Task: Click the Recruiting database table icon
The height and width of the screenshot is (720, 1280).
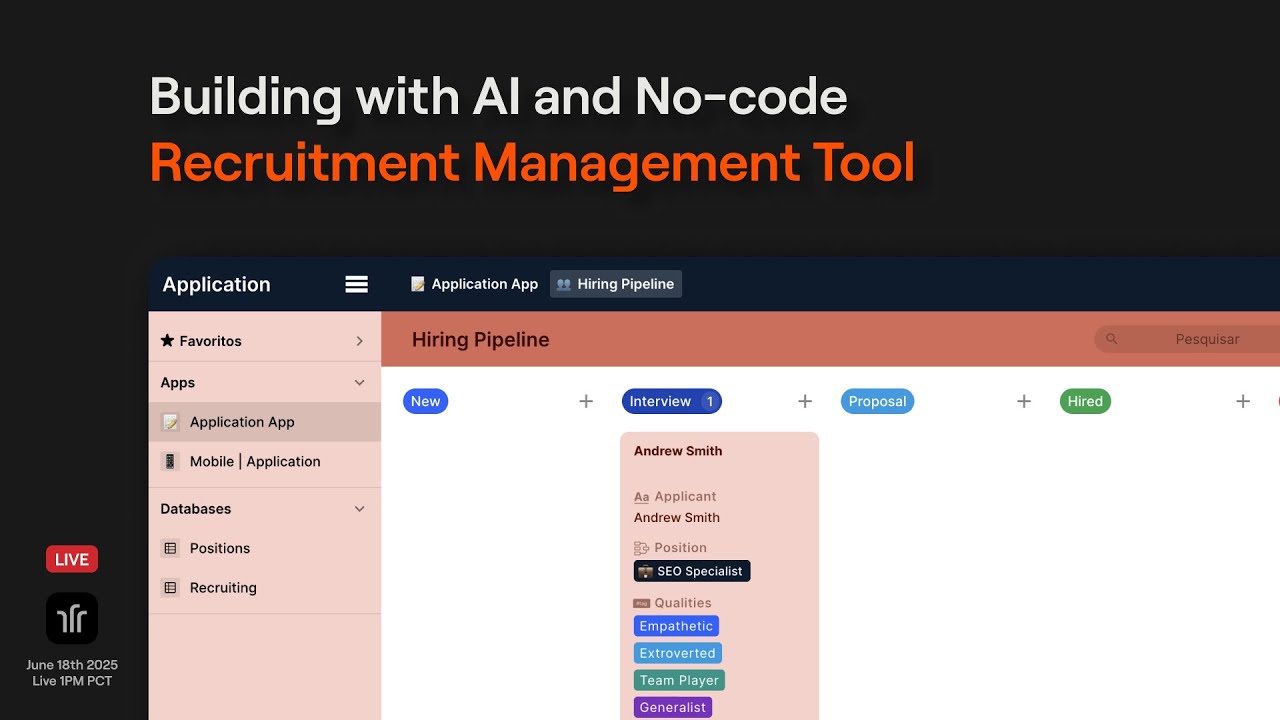Action: click(170, 588)
